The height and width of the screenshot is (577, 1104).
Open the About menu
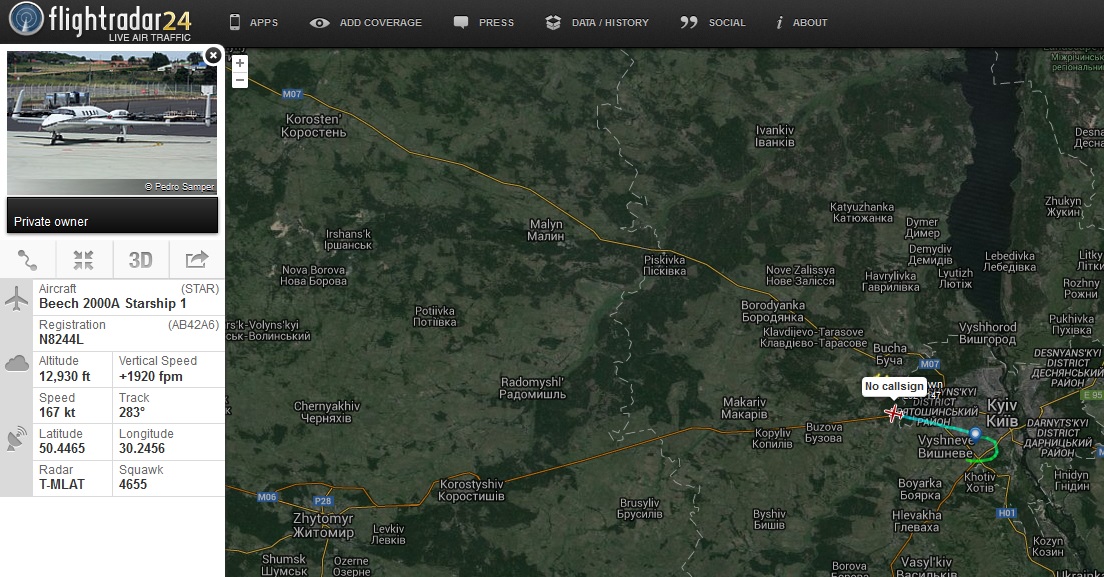tap(801, 22)
